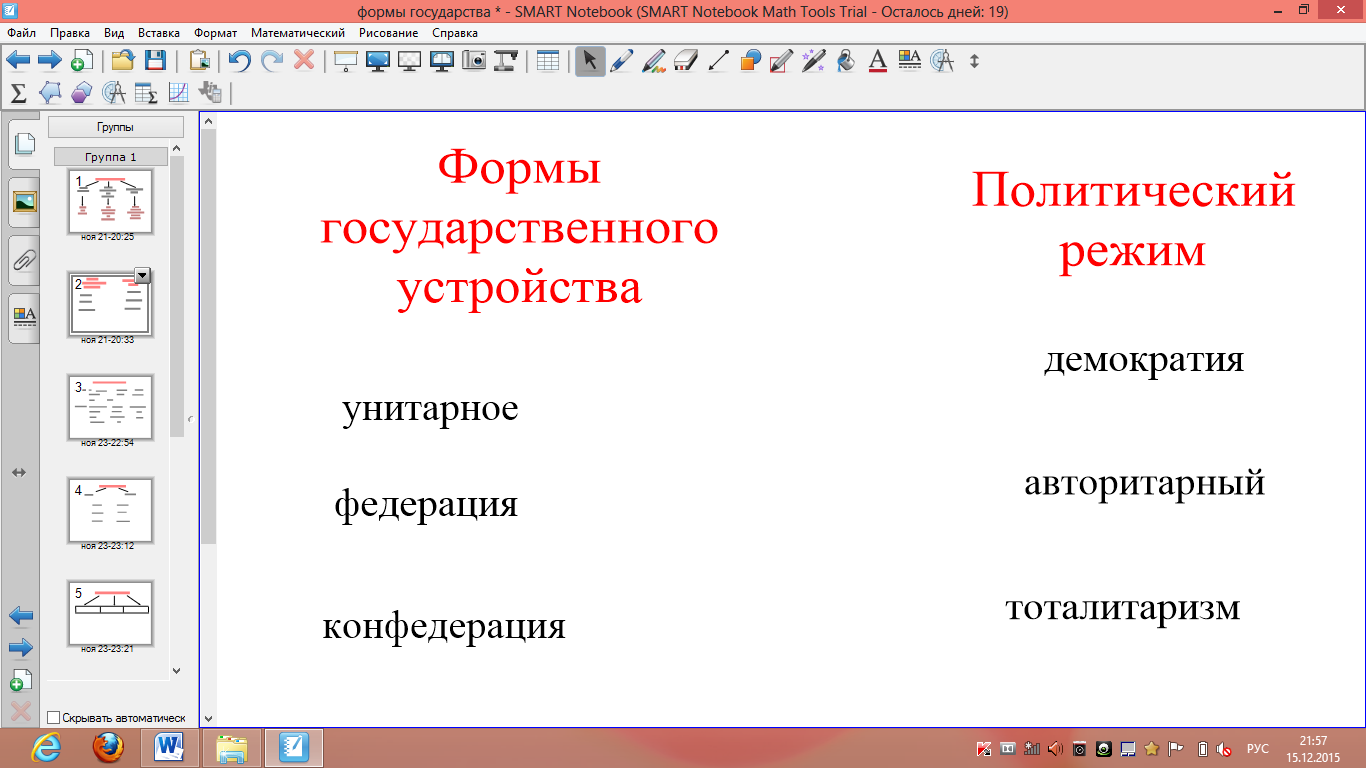Viewport: 1366px width, 768px height.
Task: Open the Справка menu
Action: pyautogui.click(x=455, y=33)
